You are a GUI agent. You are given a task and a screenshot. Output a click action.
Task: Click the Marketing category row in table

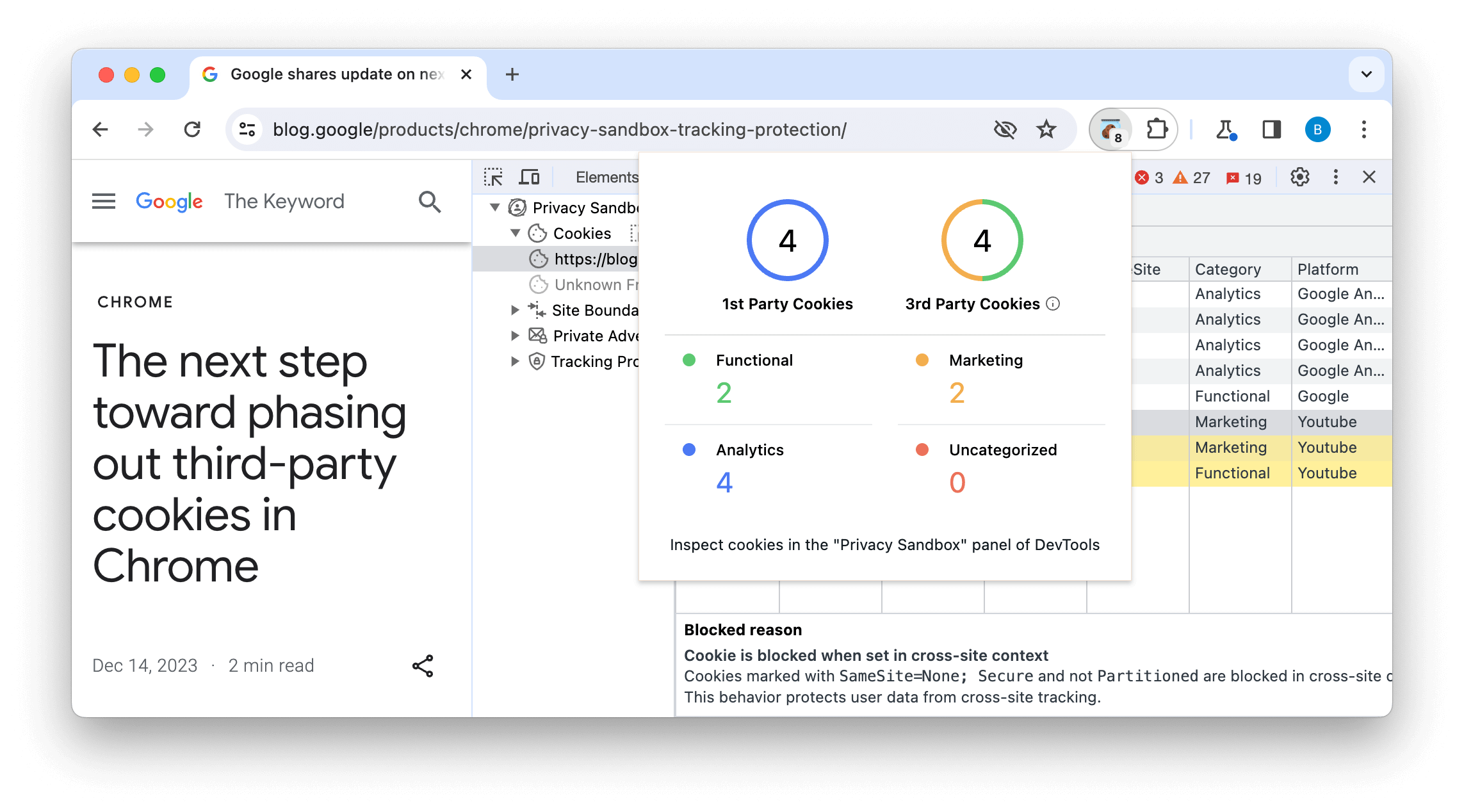(1231, 421)
